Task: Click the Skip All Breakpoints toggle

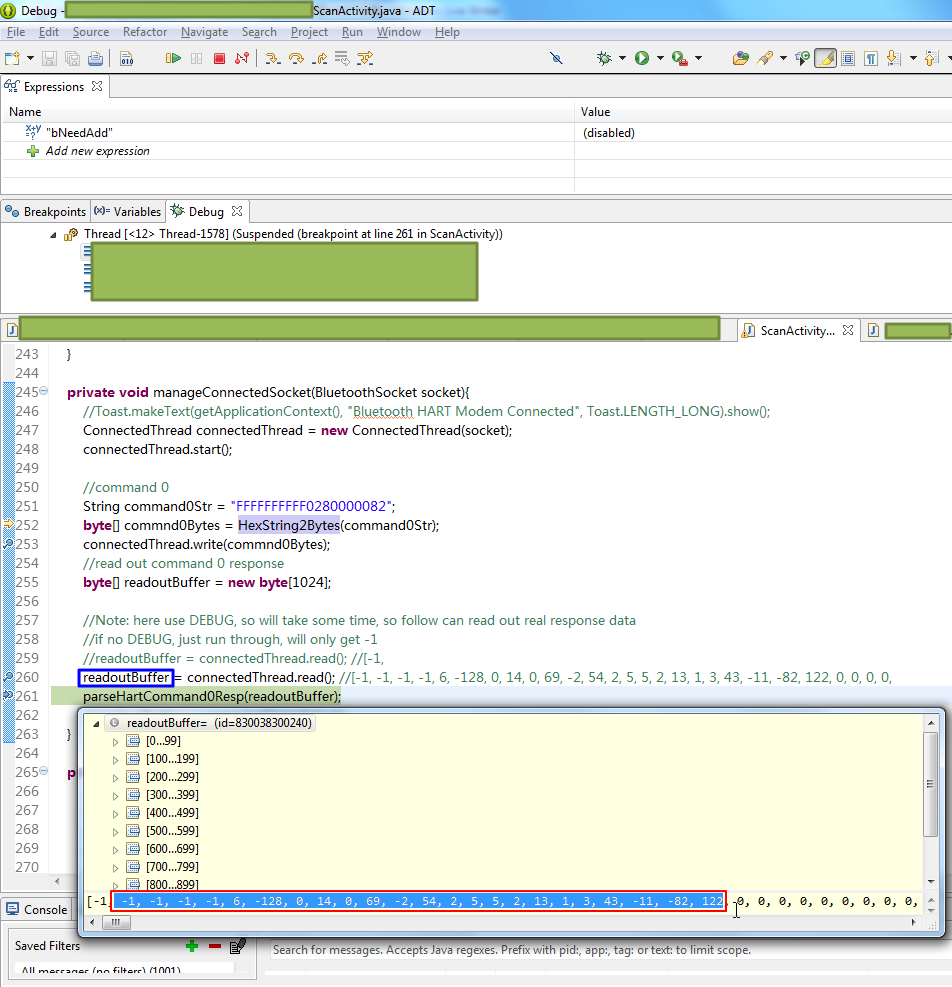Action: [x=557, y=59]
